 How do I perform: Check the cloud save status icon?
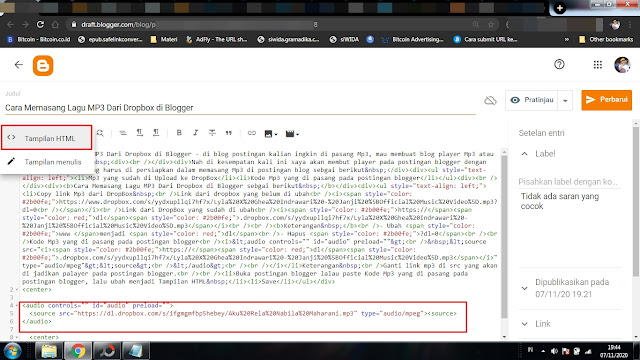click(x=490, y=100)
